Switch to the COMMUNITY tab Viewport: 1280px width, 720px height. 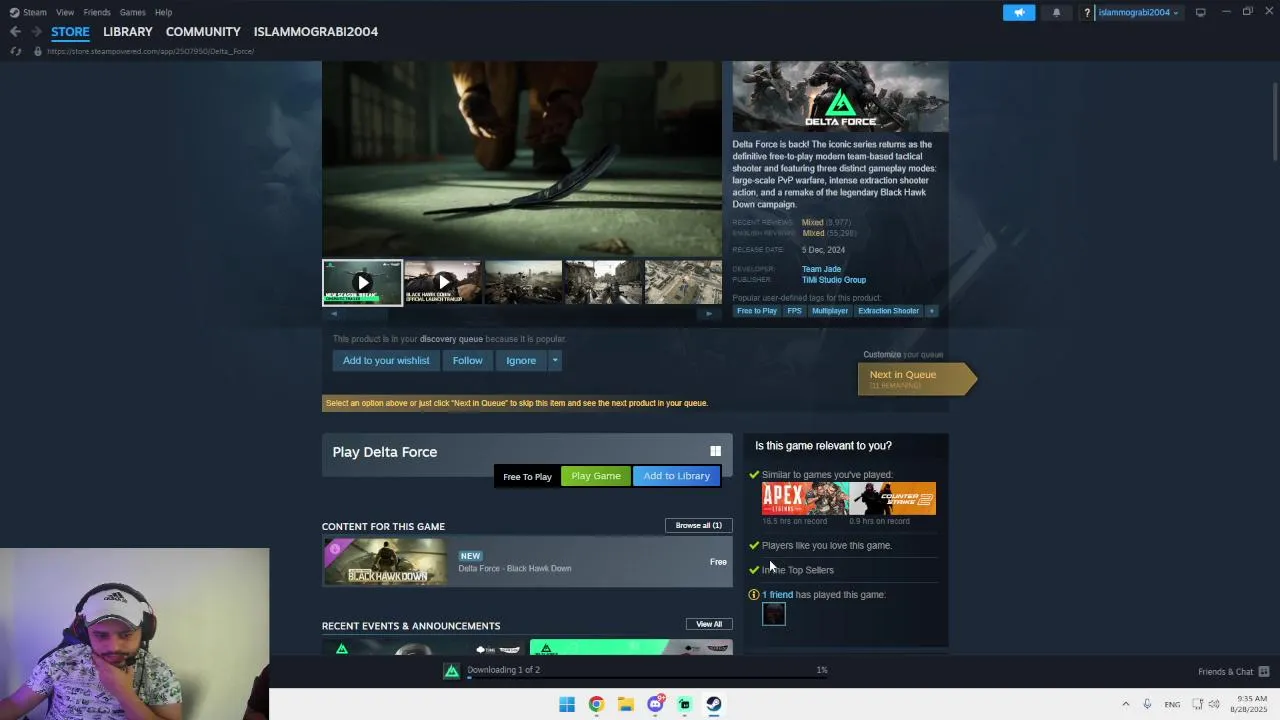(203, 31)
